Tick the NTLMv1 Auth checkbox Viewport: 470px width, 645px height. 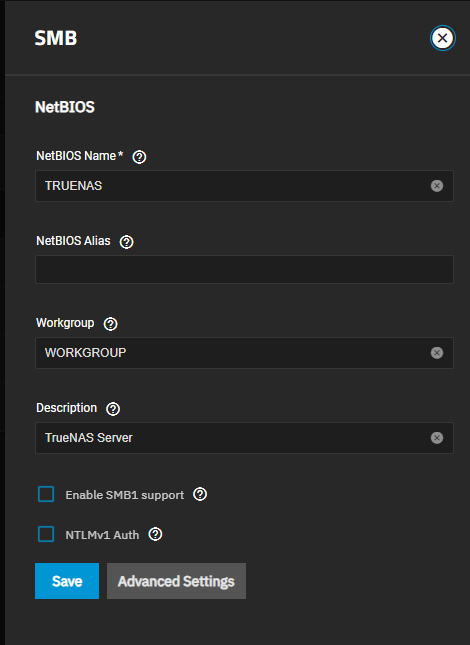click(46, 534)
